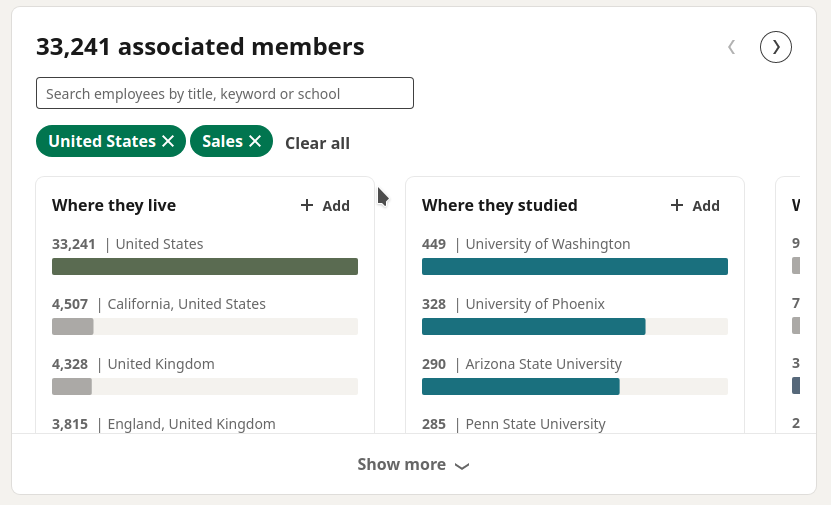Go to next insights carousel page arrow

775,47
